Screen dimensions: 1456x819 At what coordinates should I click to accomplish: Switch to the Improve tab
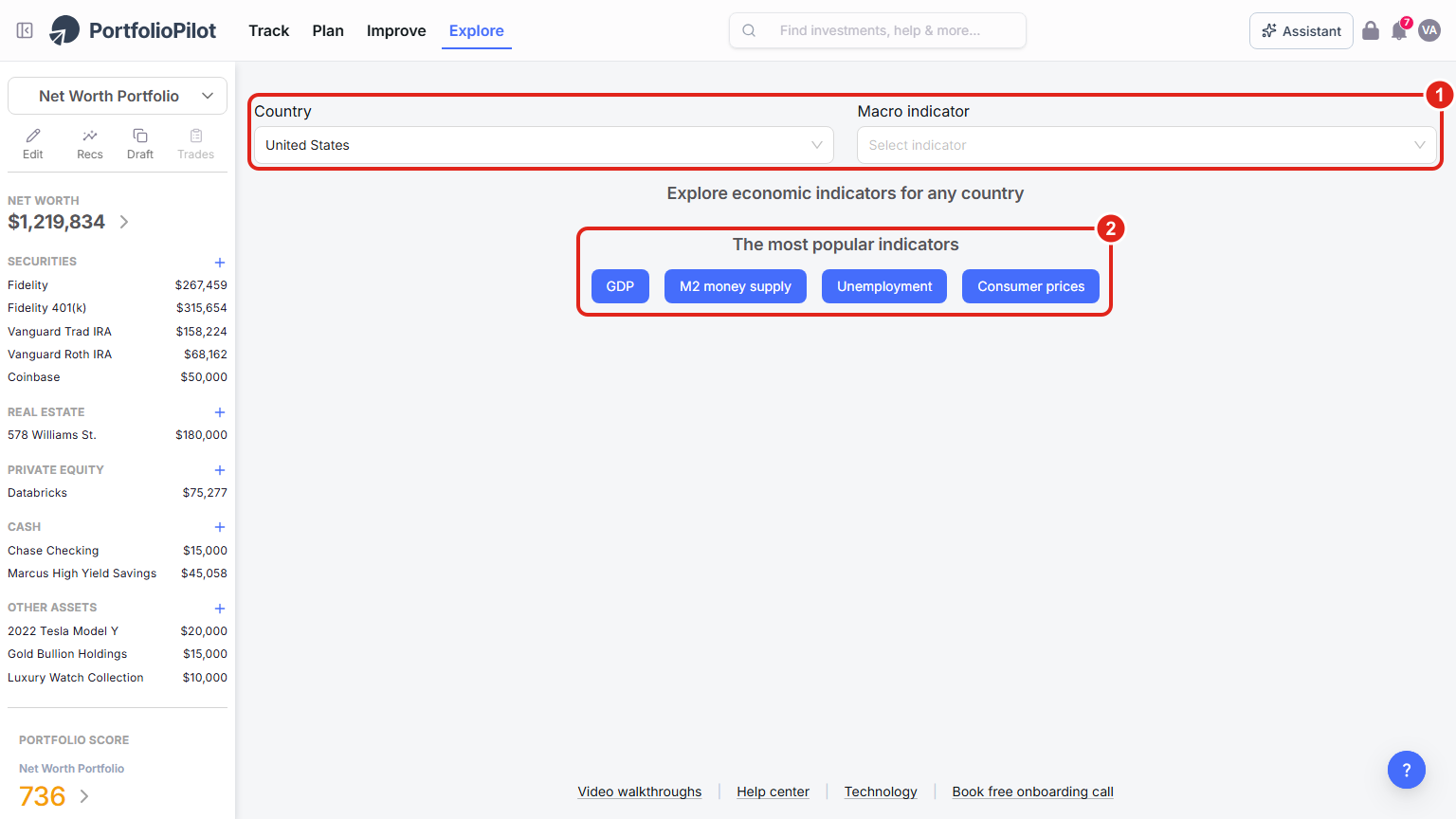click(396, 30)
